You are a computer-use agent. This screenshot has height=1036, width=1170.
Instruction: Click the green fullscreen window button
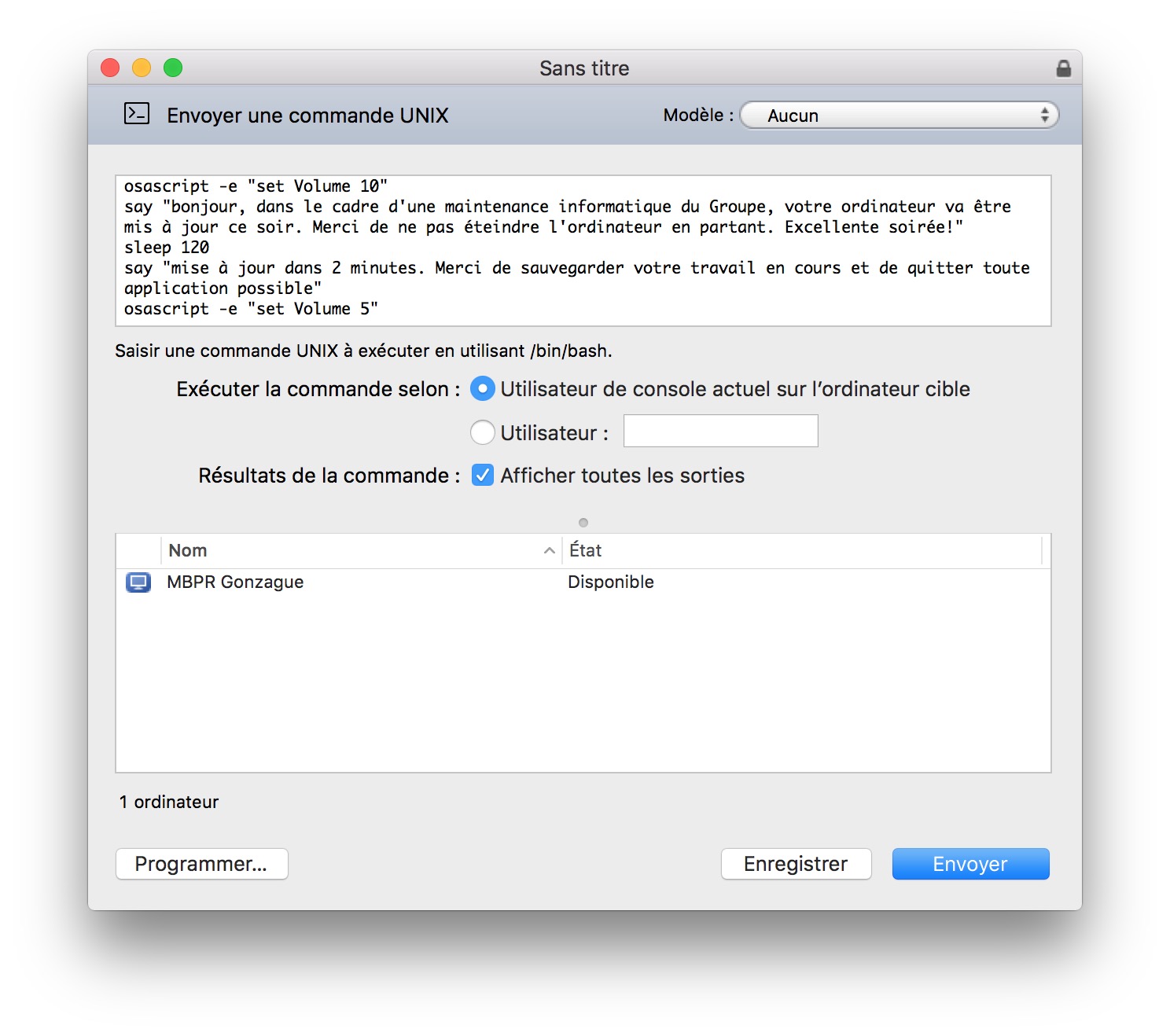[173, 68]
